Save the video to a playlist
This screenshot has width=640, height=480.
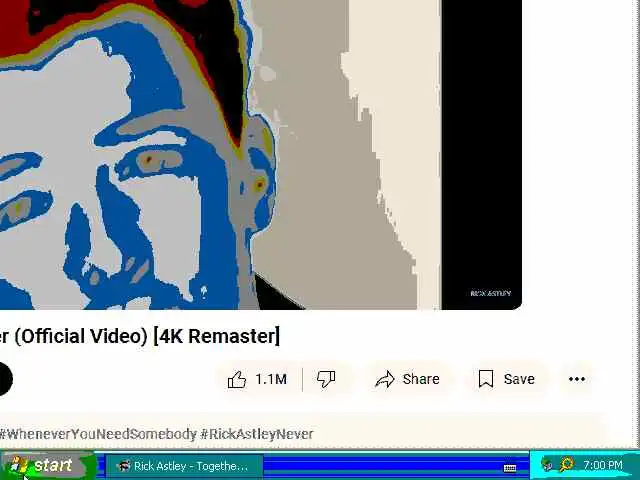pos(507,379)
